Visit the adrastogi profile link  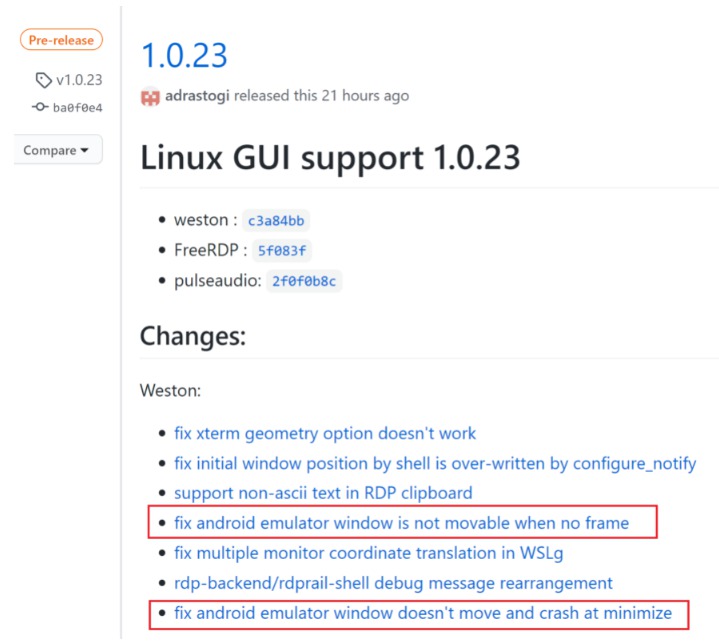click(197, 95)
